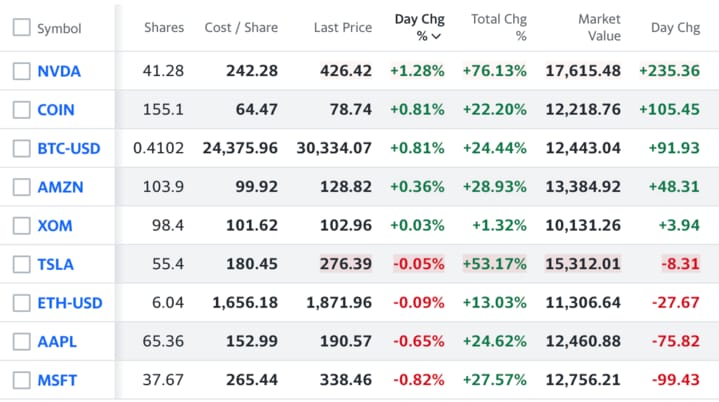The height and width of the screenshot is (402, 719).
Task: Open the BTC-USD symbol link
Action: (68, 149)
